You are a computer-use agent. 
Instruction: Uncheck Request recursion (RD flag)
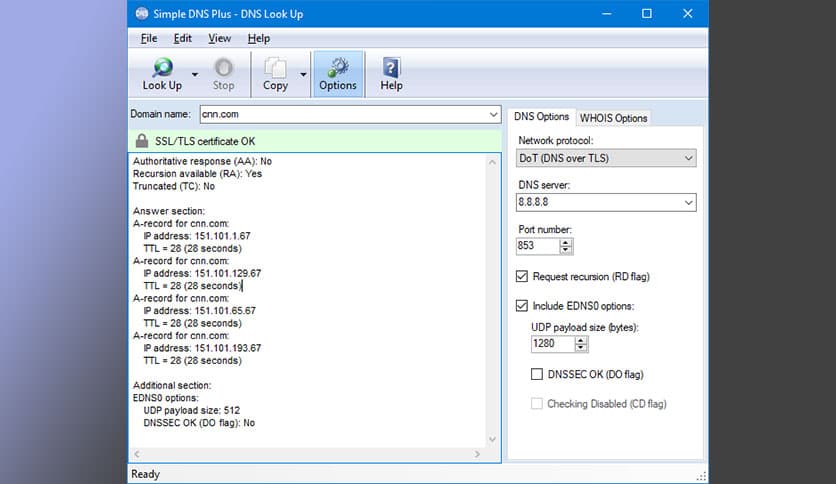point(522,276)
